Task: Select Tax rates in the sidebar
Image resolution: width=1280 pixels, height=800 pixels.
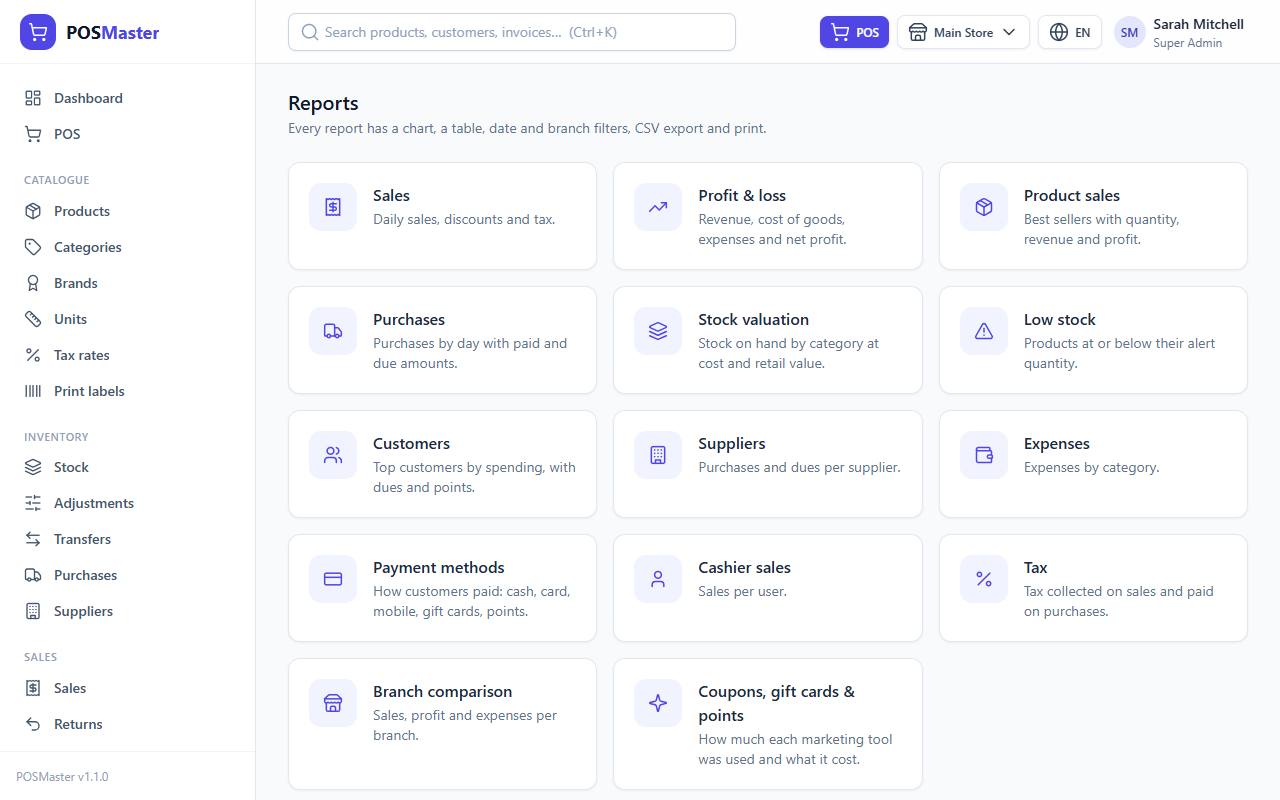Action: click(128, 355)
